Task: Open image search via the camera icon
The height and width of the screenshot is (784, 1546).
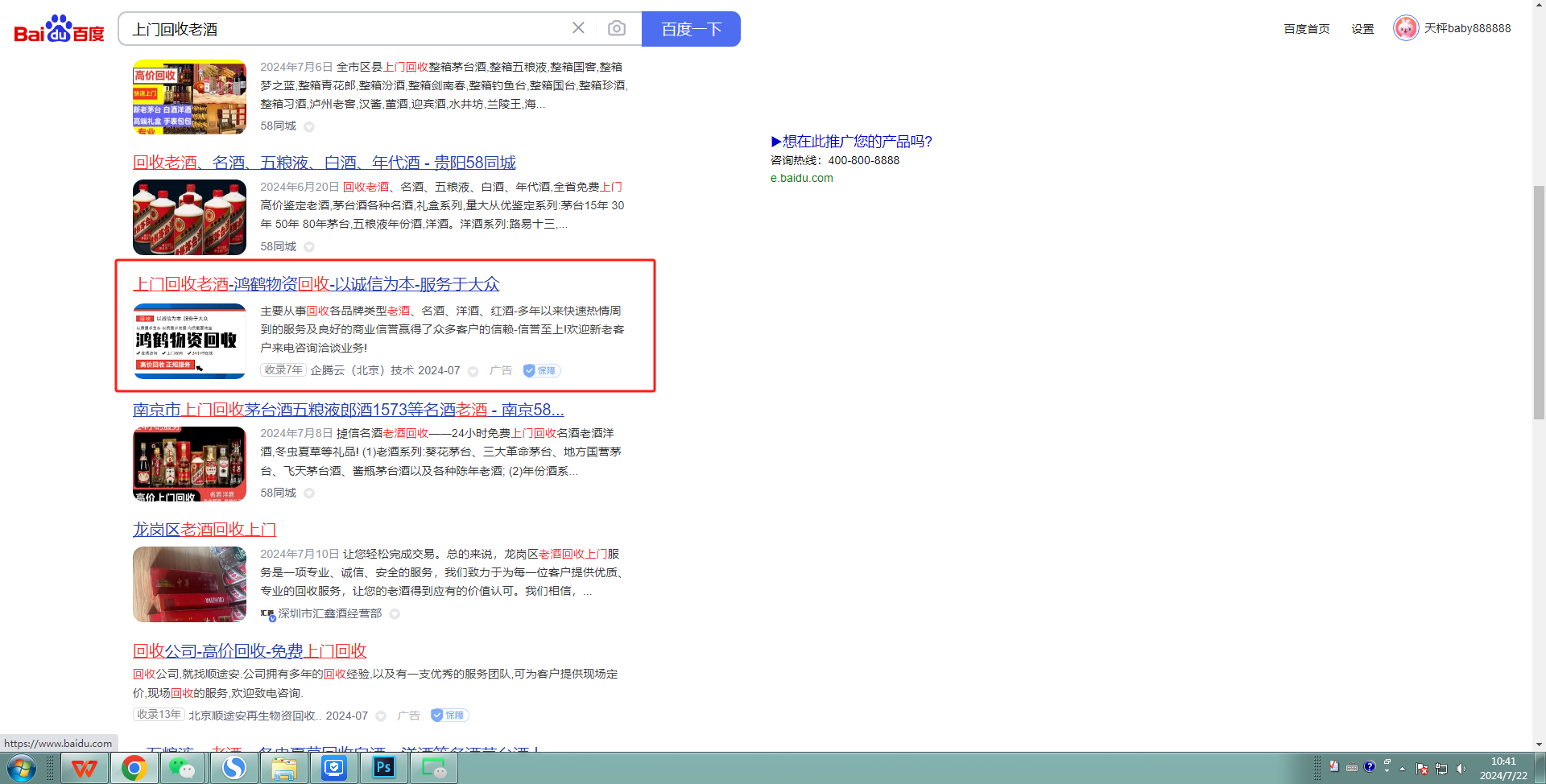Action: coord(617,28)
